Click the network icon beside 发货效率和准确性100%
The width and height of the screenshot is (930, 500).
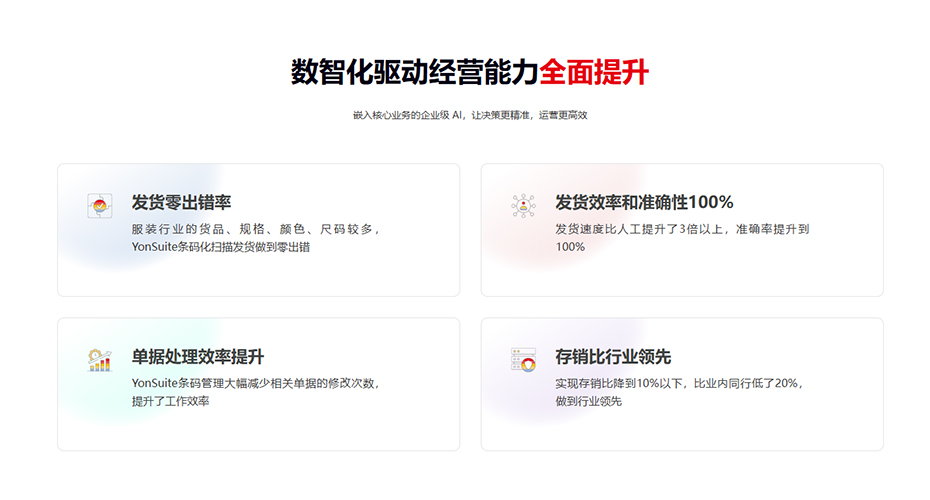coord(523,206)
